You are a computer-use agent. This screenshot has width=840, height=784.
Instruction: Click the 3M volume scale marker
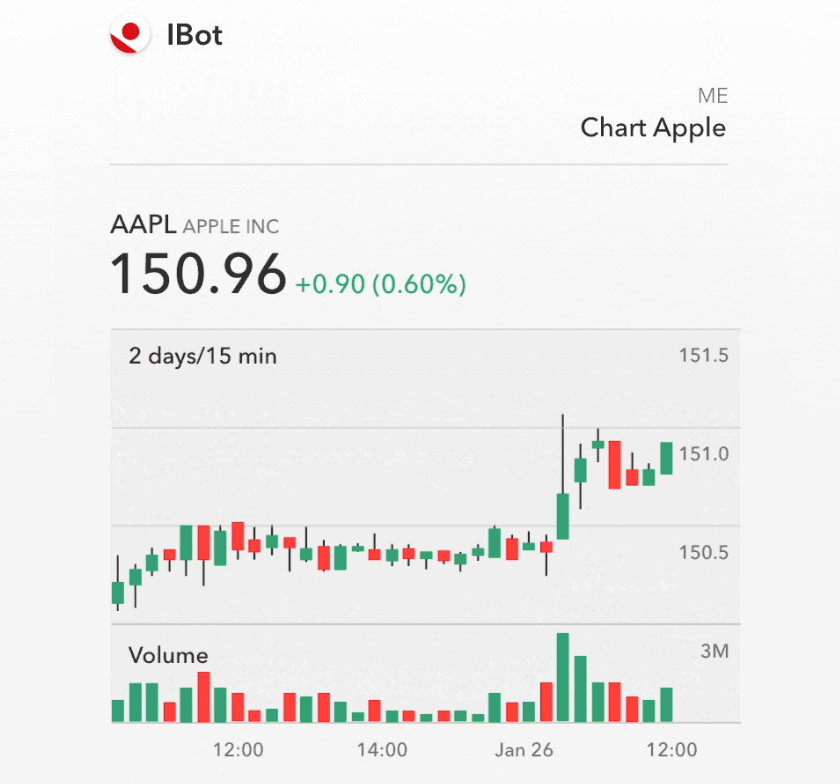(x=716, y=650)
